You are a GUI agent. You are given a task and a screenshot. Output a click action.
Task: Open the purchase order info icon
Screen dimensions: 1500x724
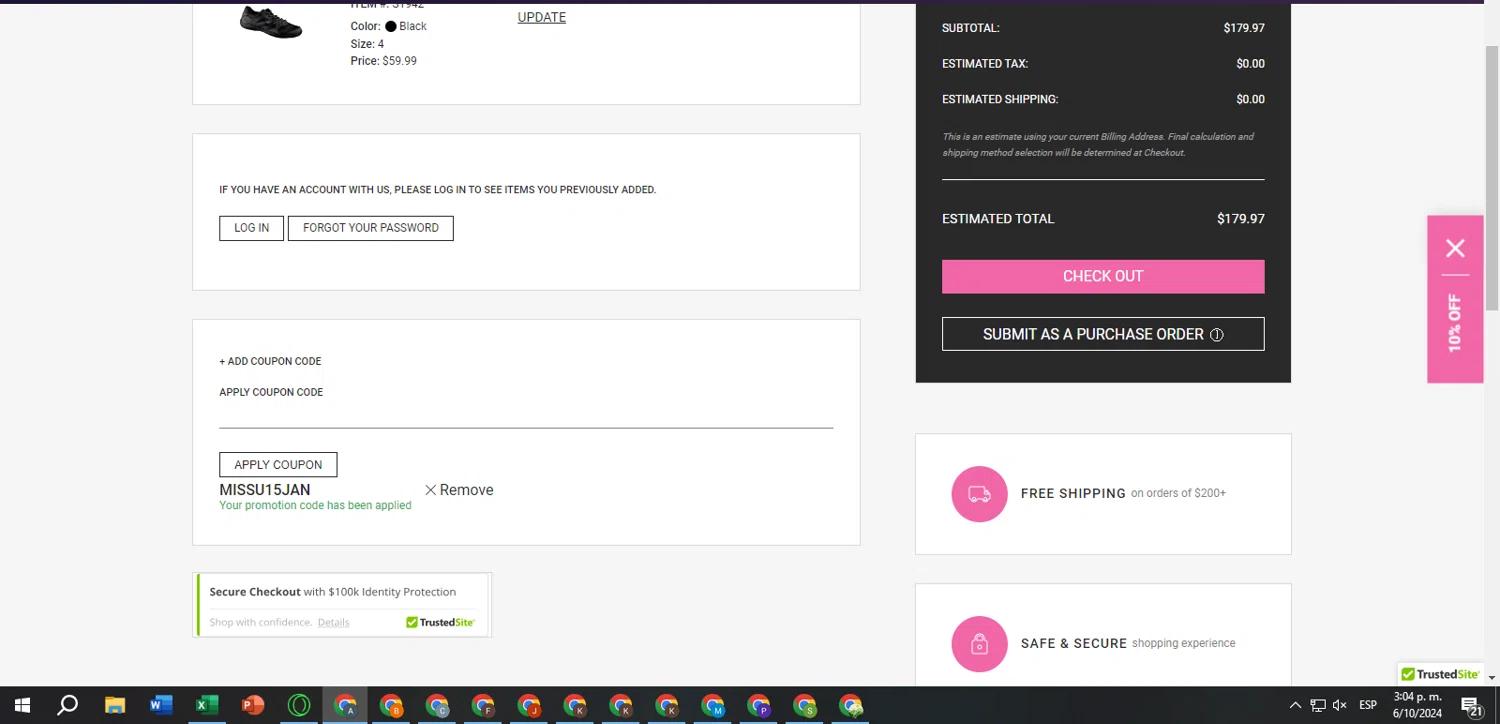[1216, 335]
